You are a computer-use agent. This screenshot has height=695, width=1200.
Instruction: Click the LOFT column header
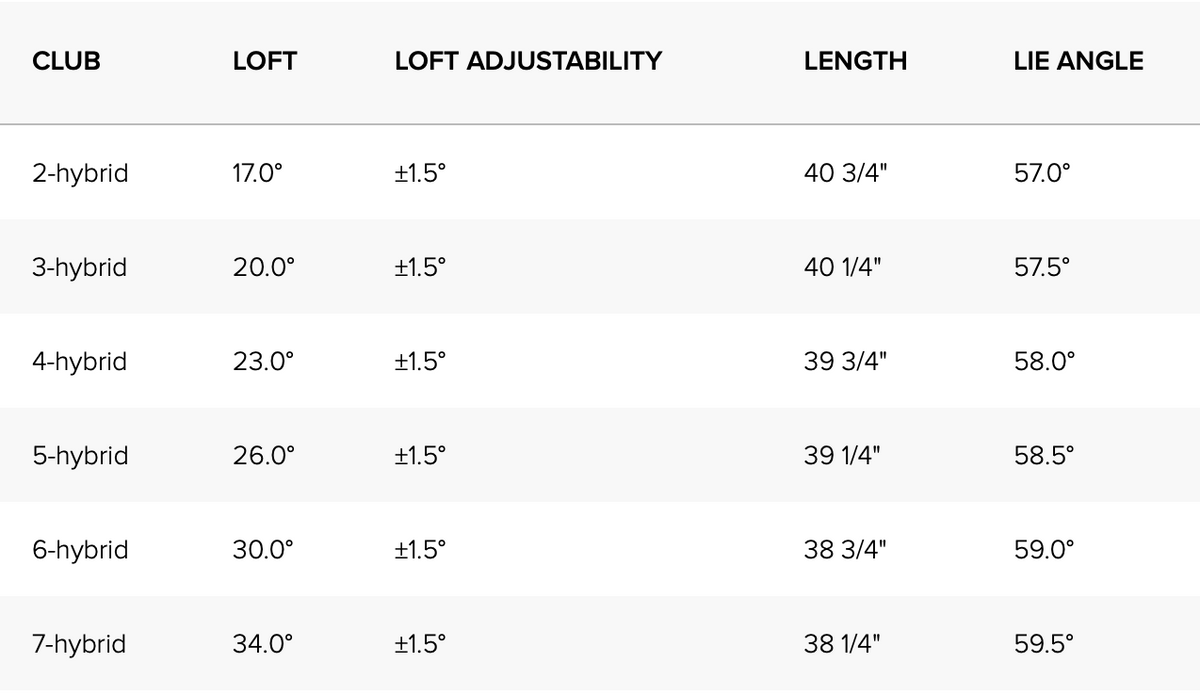[264, 61]
